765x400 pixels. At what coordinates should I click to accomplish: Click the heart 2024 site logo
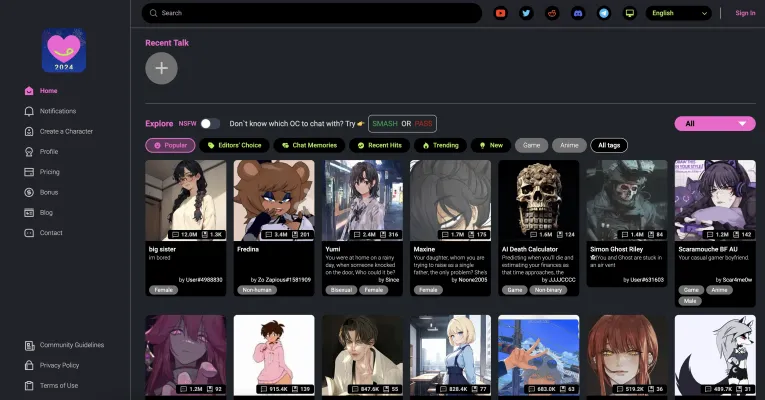click(x=64, y=50)
